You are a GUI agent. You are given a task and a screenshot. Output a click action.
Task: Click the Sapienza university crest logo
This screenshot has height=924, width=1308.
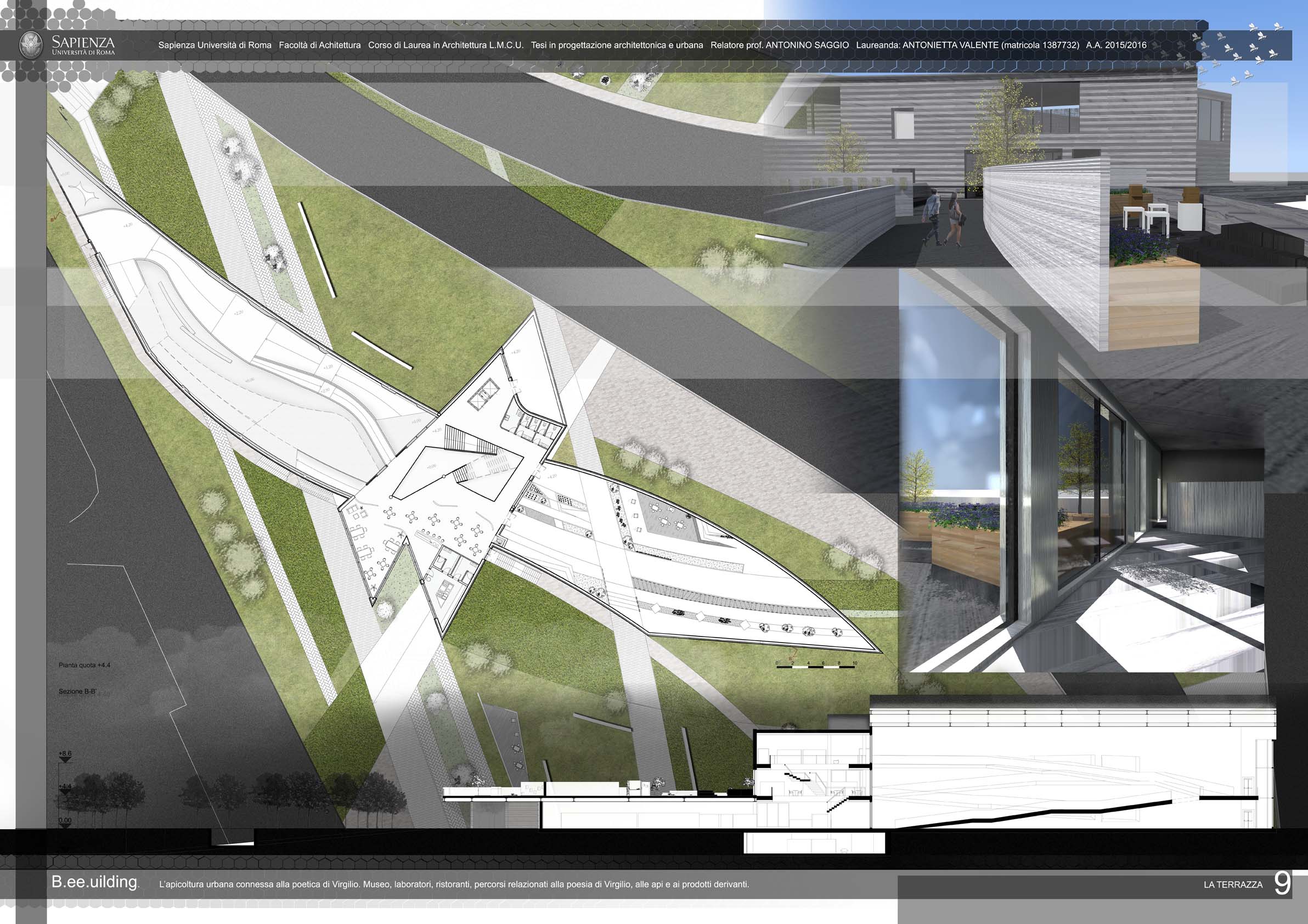click(x=31, y=44)
